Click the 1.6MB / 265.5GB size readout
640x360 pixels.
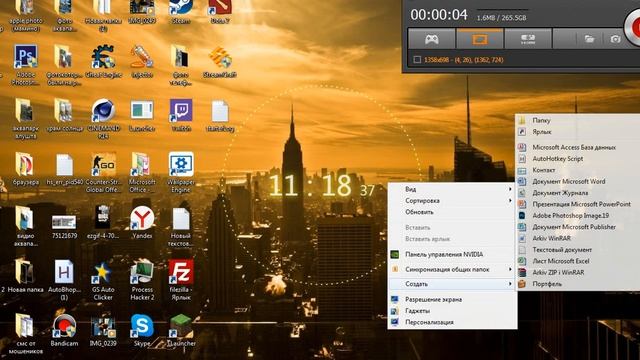coord(501,18)
